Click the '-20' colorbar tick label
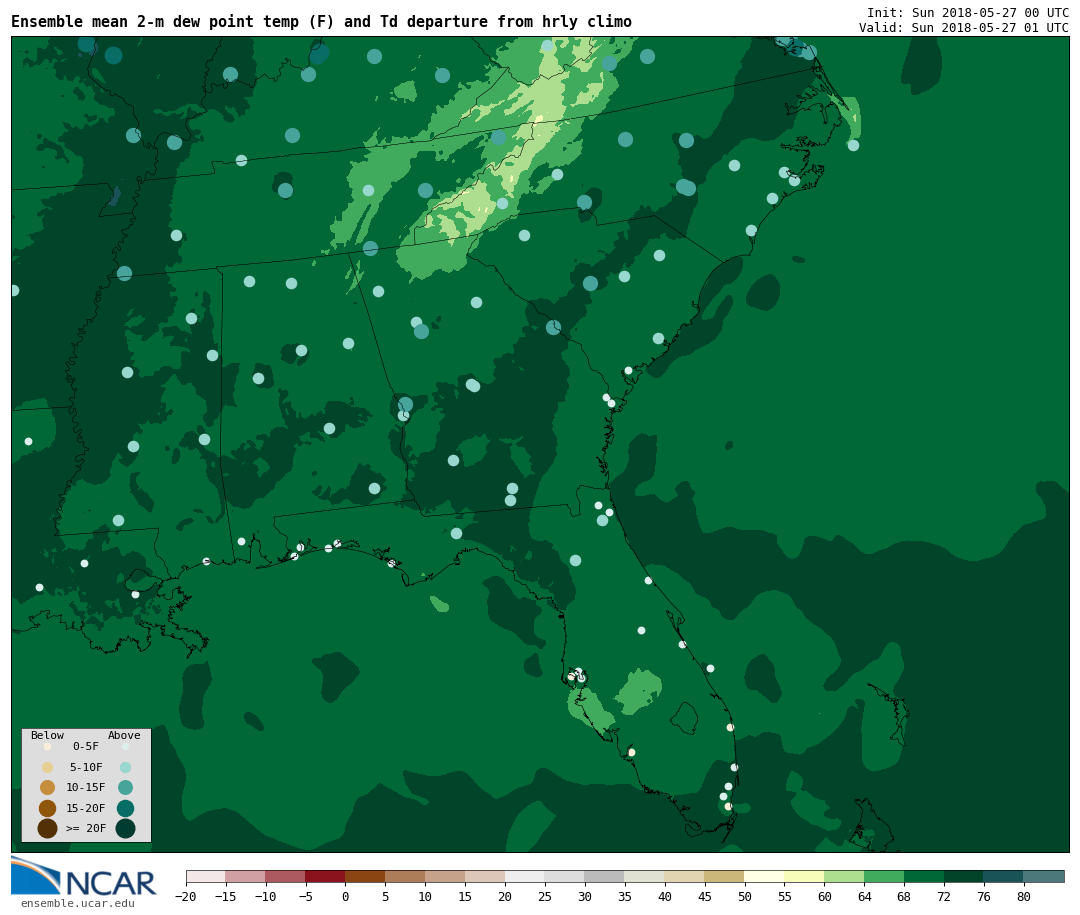Image resolution: width=1080 pixels, height=915 pixels. point(186,897)
